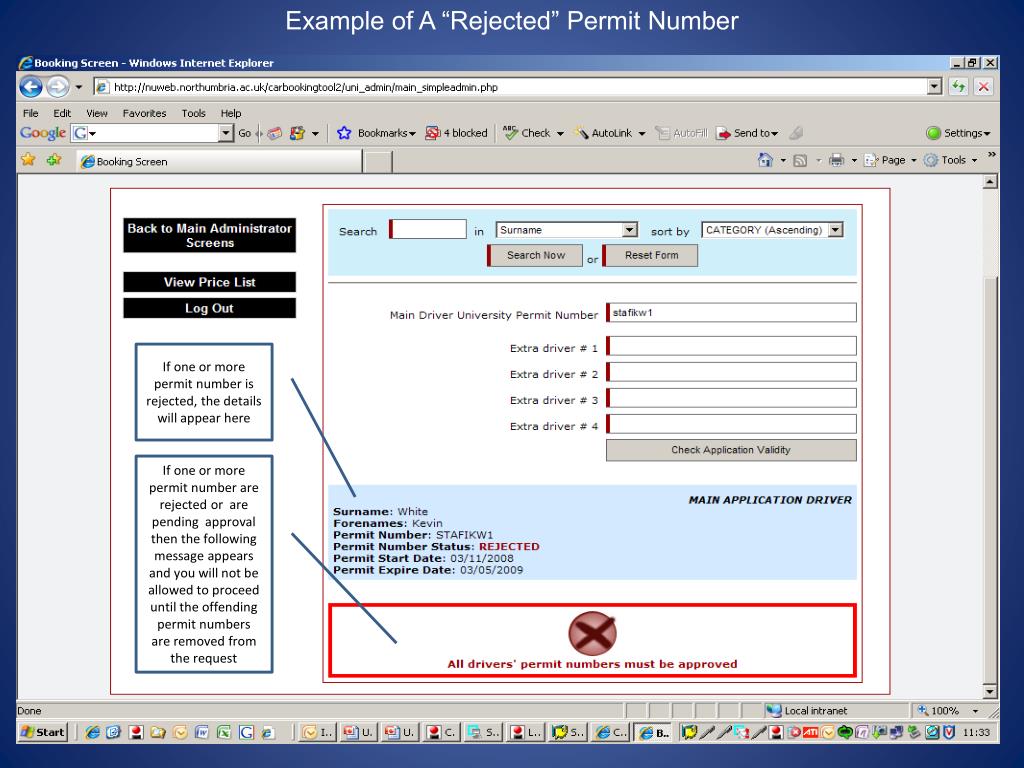Run the ABC spell Check tool
The height and width of the screenshot is (768, 1024).
(x=532, y=133)
